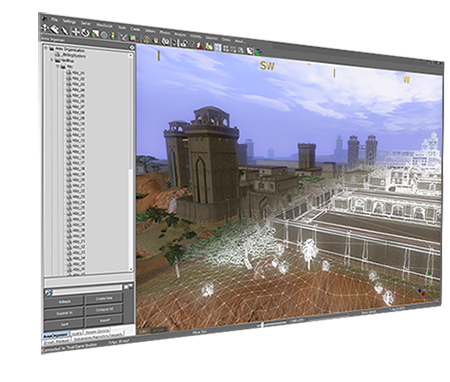Click the Refresh button
The width and height of the screenshot is (450, 382).
coord(64,301)
